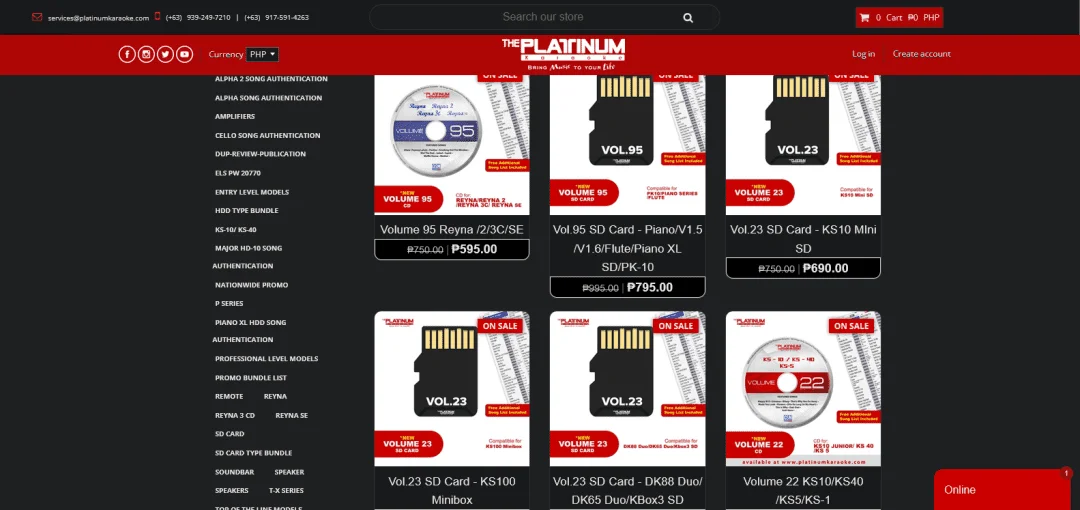The height and width of the screenshot is (510, 1080).
Task: Open the Twitter social icon
Action: (x=165, y=54)
